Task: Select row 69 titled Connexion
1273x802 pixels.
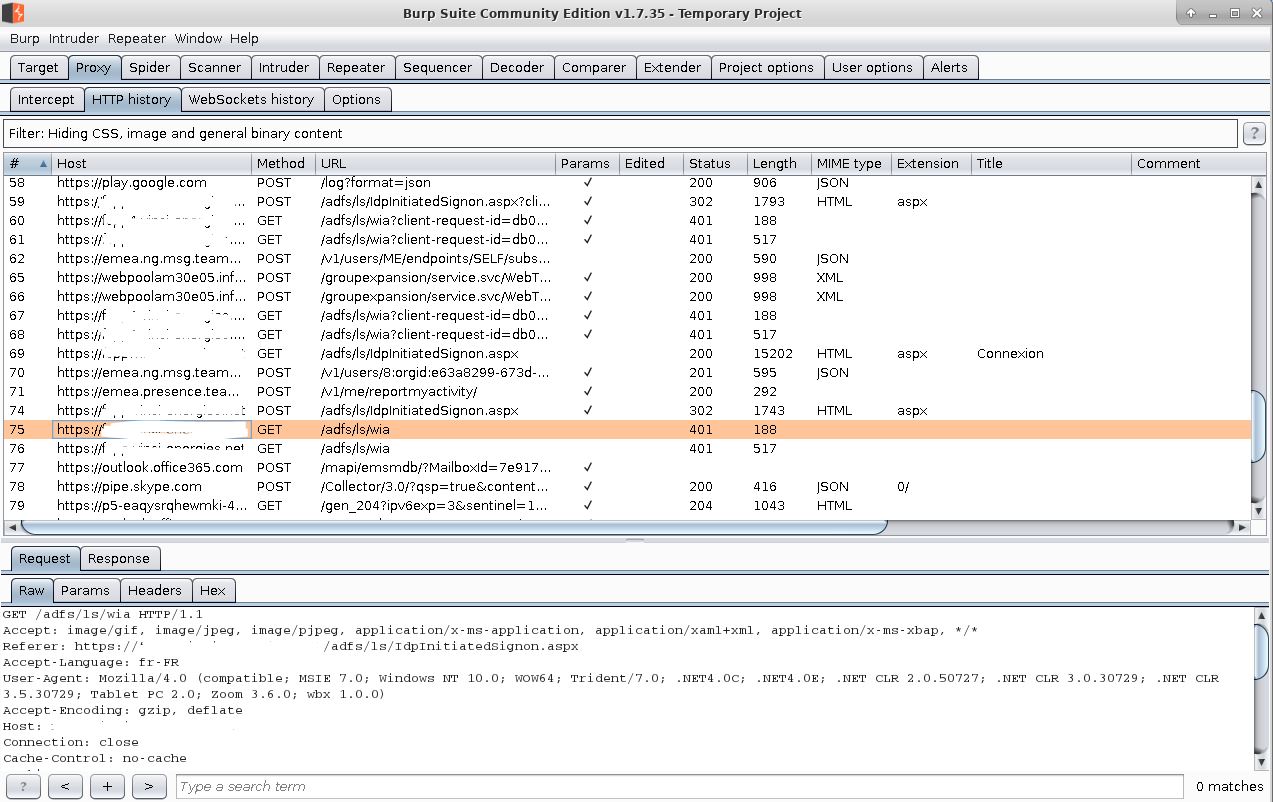Action: pyautogui.click(x=627, y=353)
